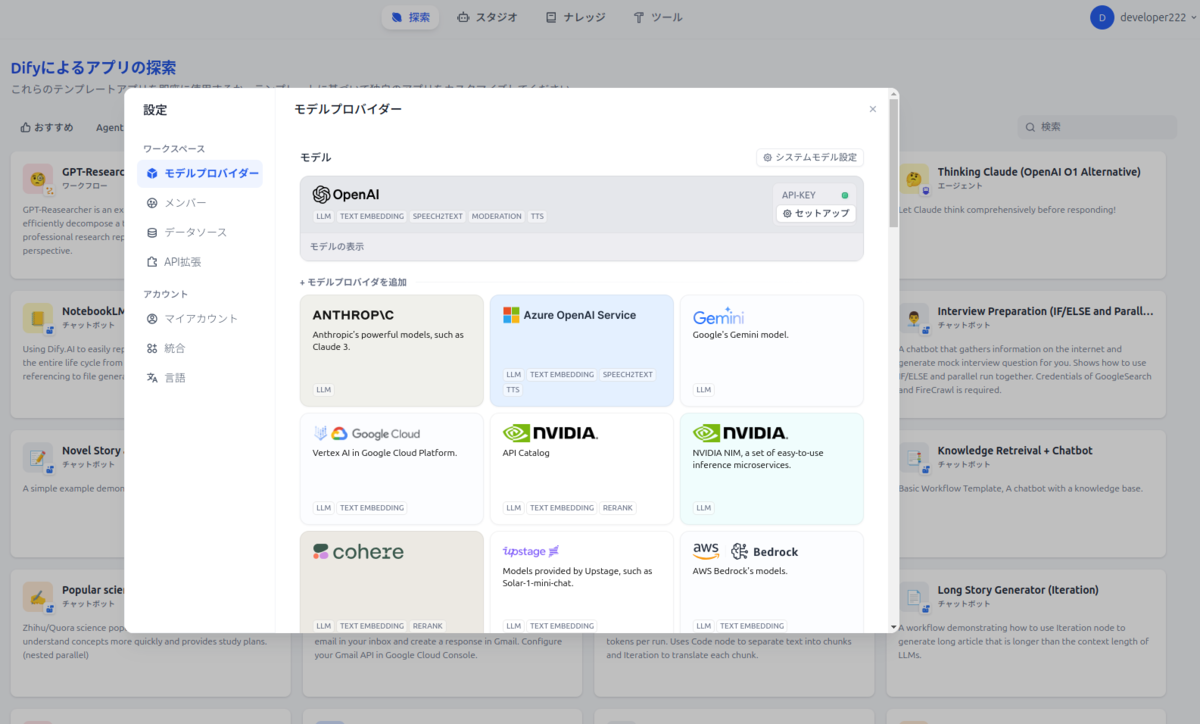Select the Upstage provider card
The image size is (1200, 724).
582,581
